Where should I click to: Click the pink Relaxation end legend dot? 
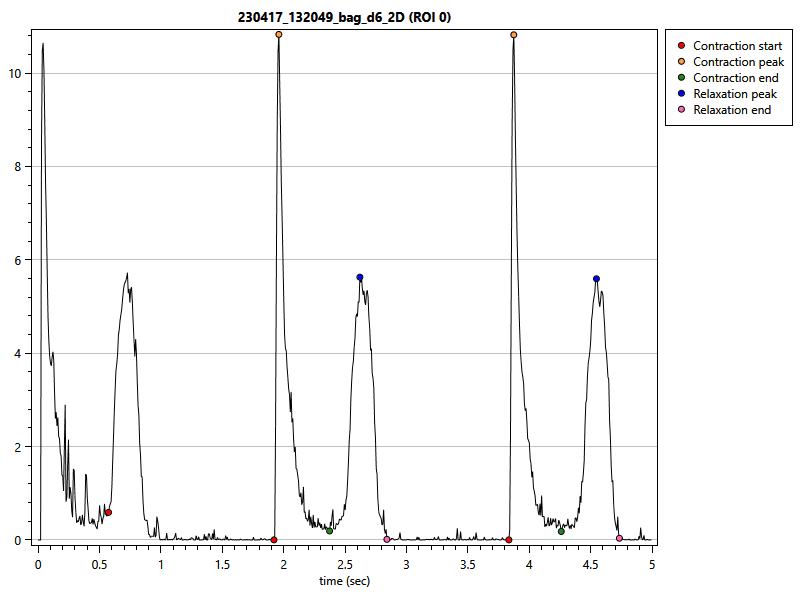click(x=681, y=110)
